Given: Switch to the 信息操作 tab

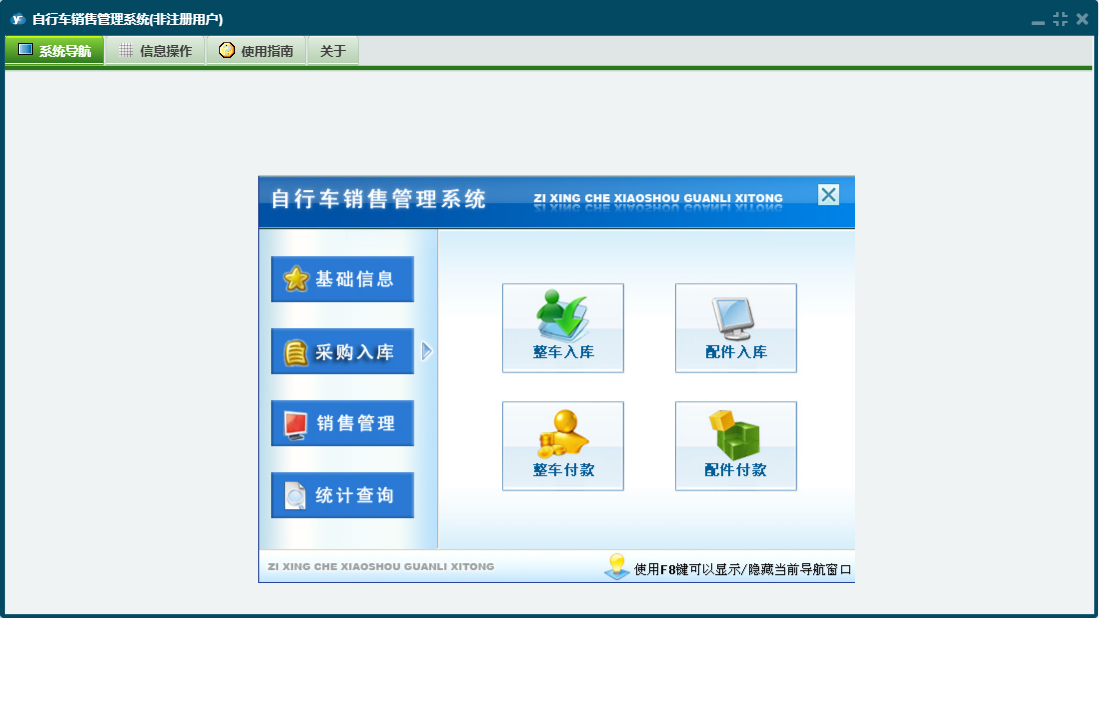Looking at the screenshot, I should click(x=156, y=50).
